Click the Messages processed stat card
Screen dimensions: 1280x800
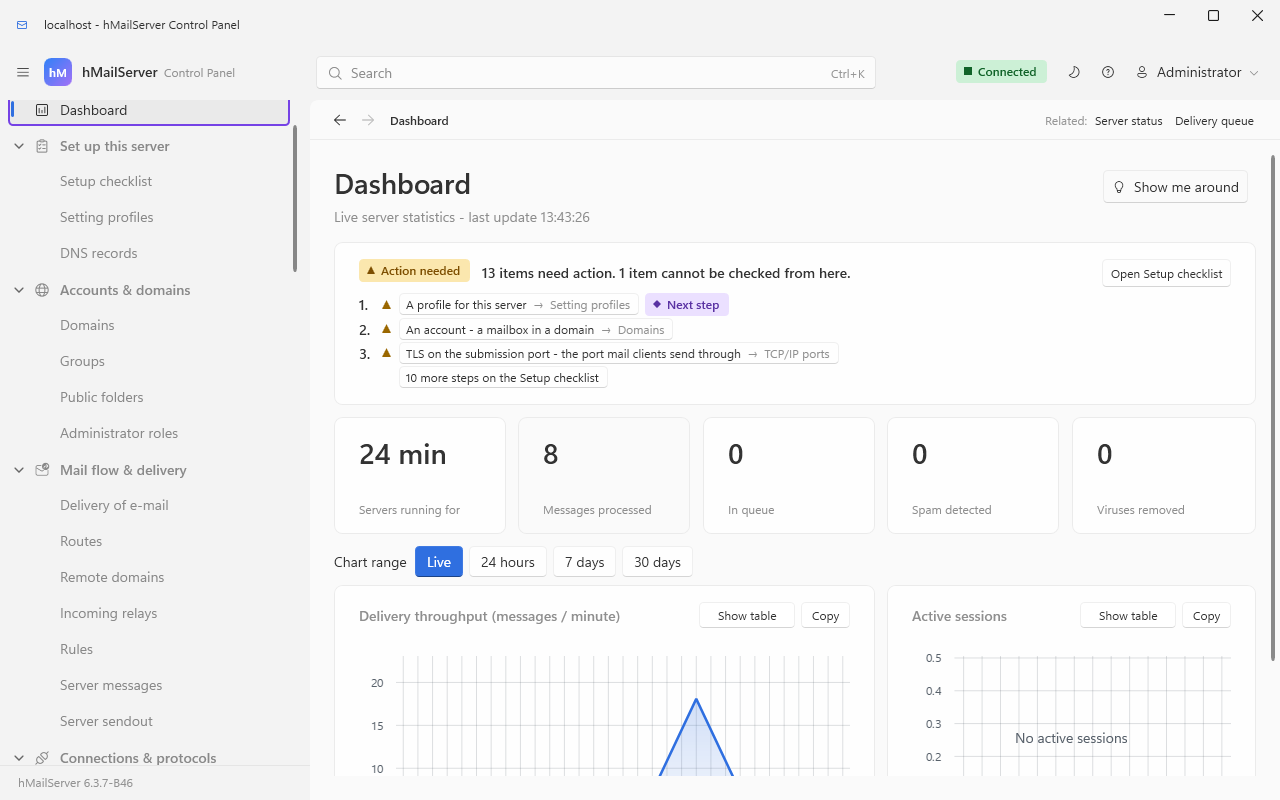coord(604,475)
